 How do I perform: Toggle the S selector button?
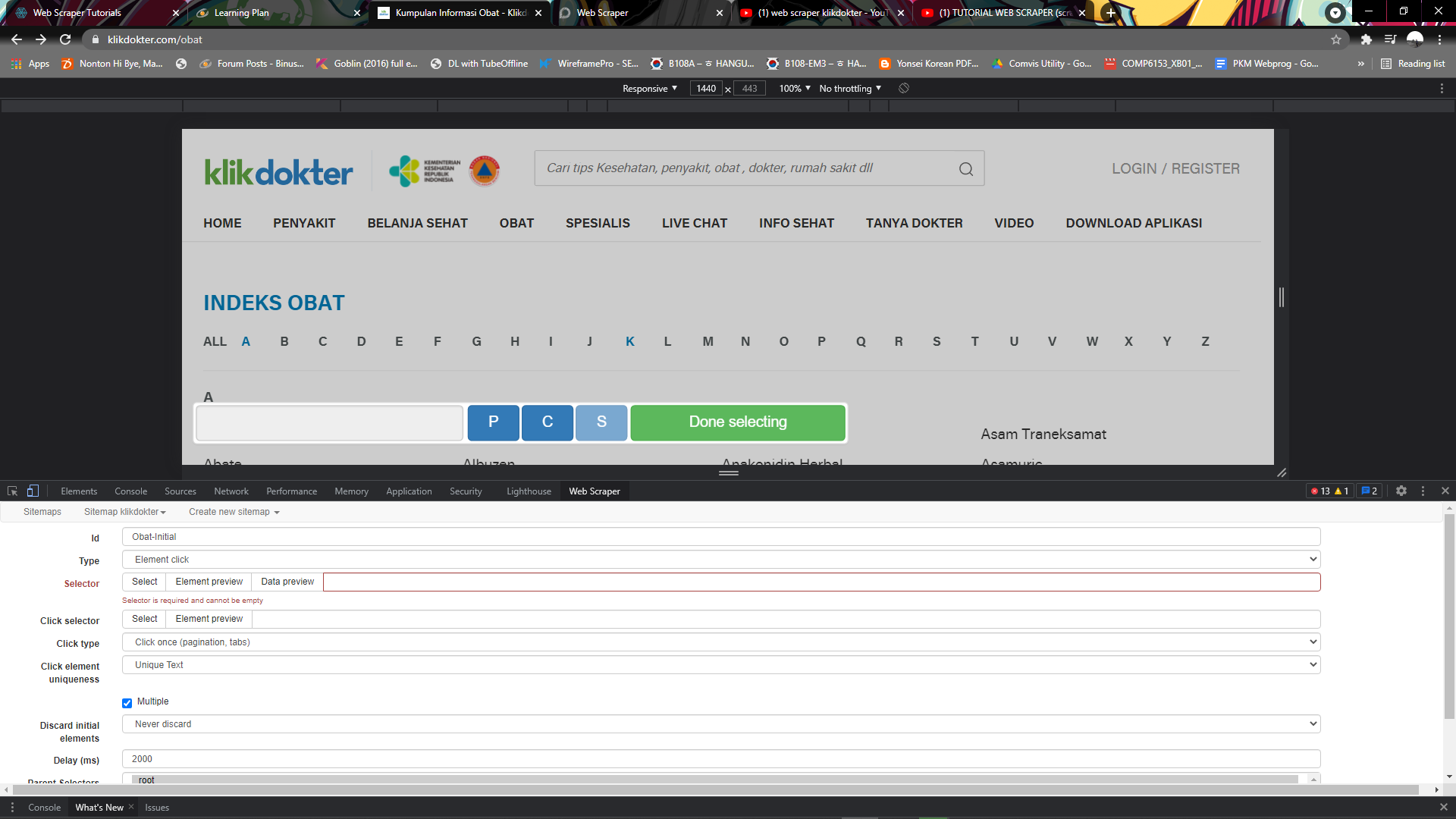601,422
